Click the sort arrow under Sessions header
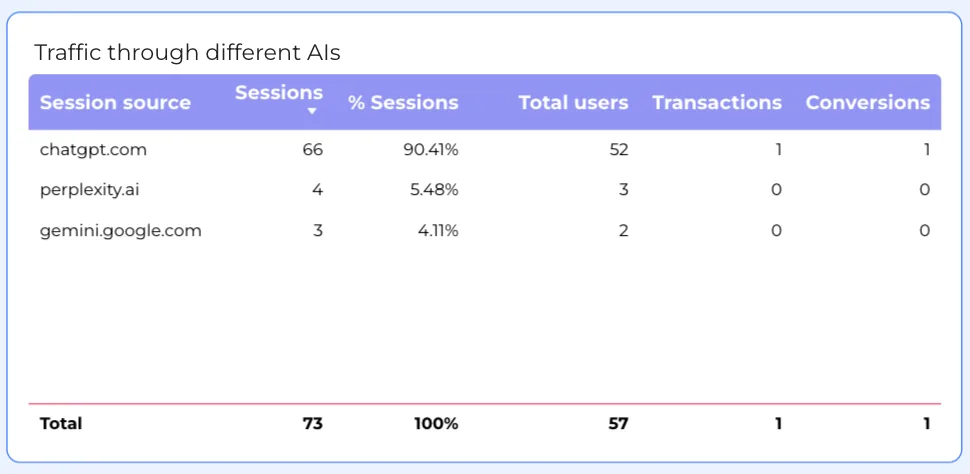This screenshot has width=970, height=474. 312,112
